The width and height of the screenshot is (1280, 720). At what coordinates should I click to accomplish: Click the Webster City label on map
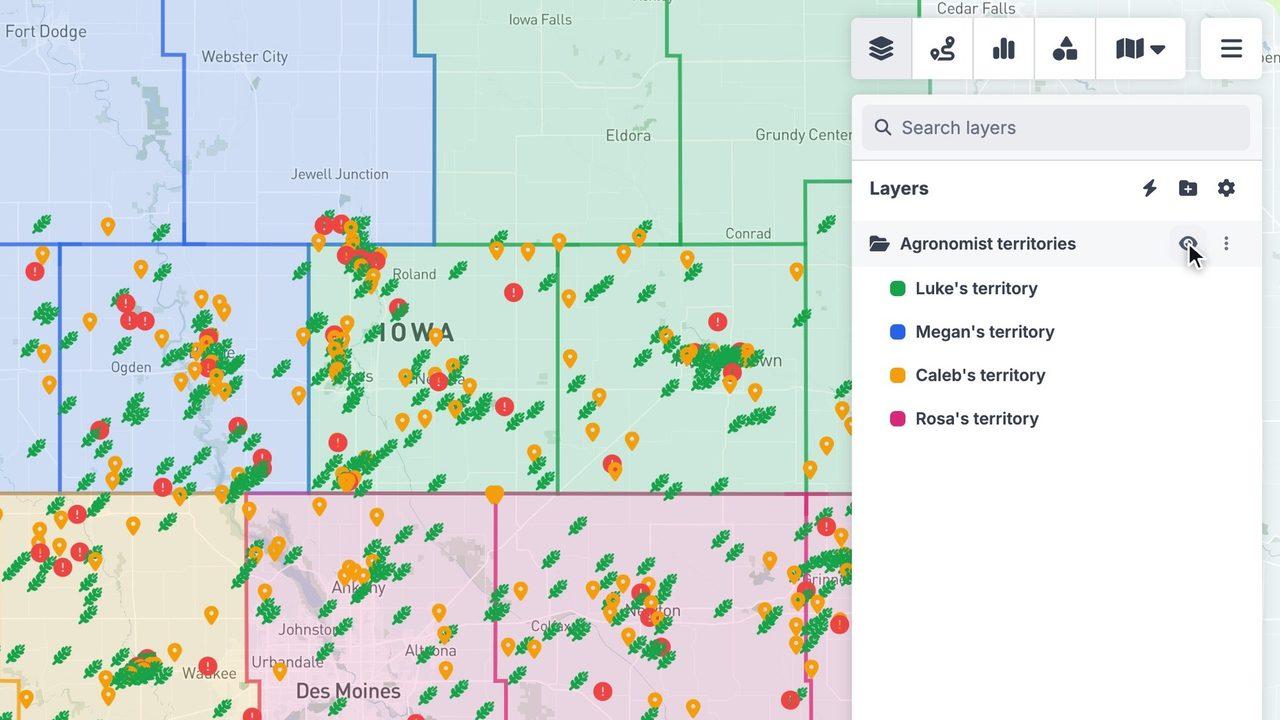point(245,57)
